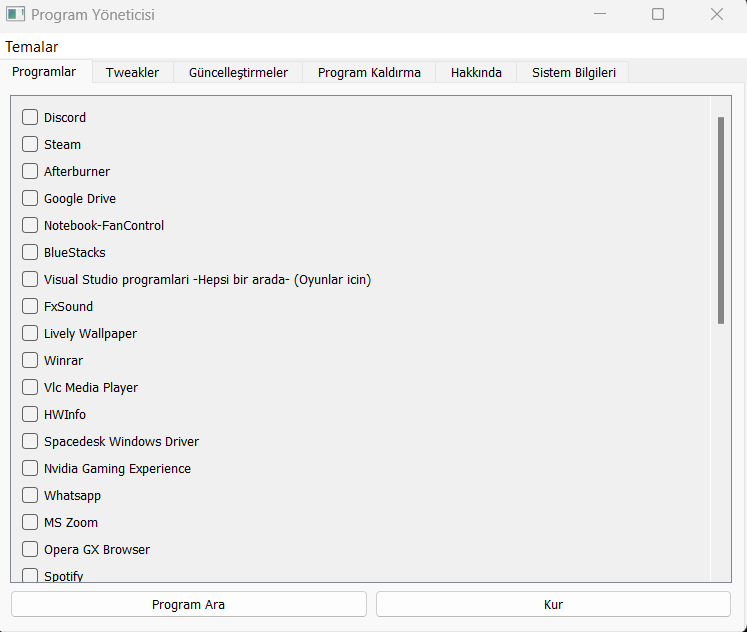This screenshot has height=632, width=747.
Task: Enable the Steam checkbox
Action: tap(30, 144)
